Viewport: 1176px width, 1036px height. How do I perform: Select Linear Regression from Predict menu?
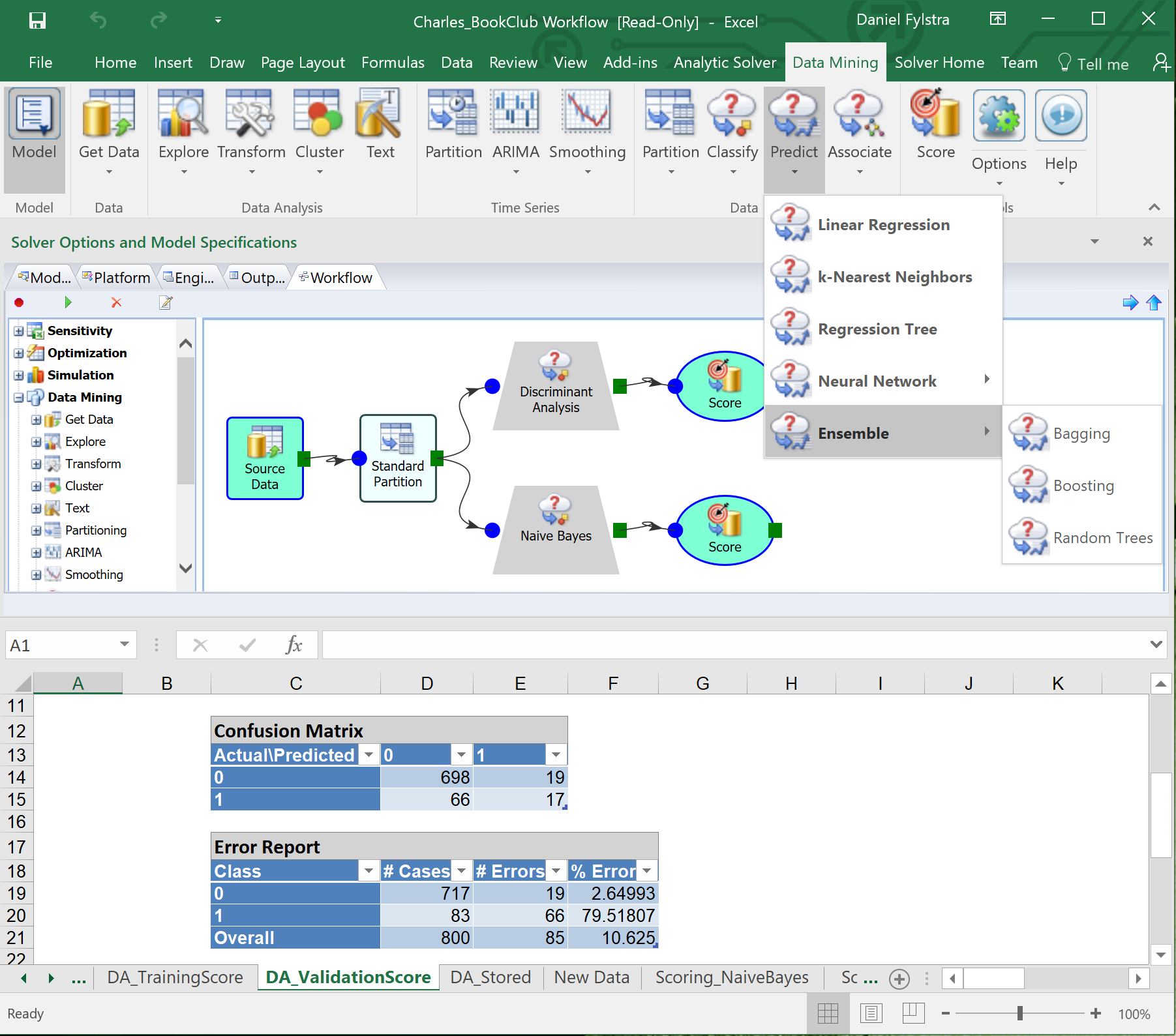coord(883,225)
